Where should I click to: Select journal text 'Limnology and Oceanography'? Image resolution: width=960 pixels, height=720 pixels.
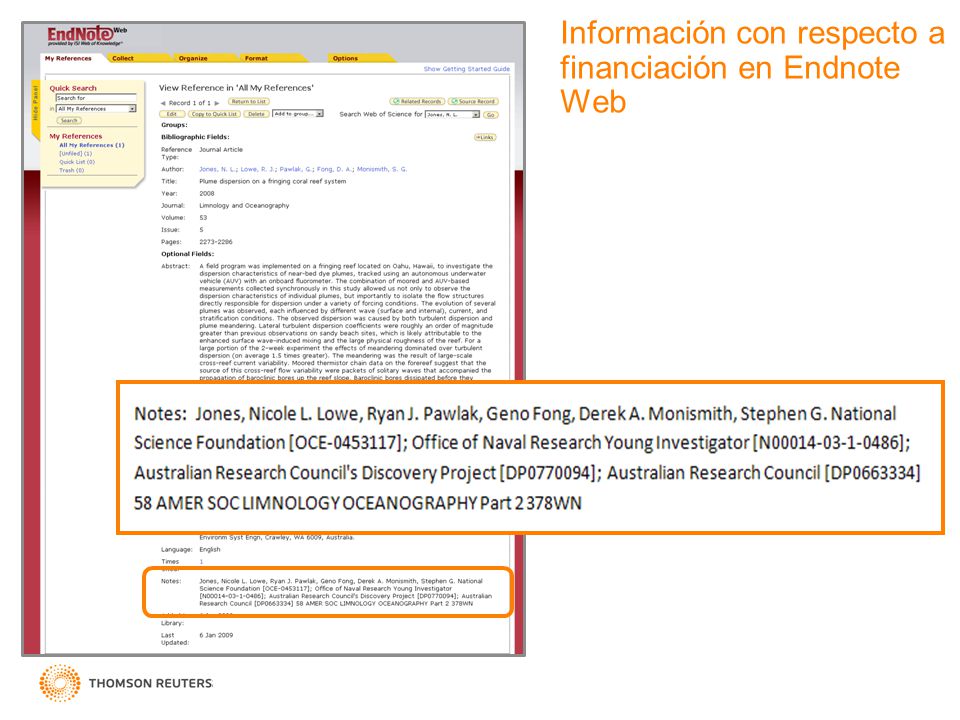point(244,206)
